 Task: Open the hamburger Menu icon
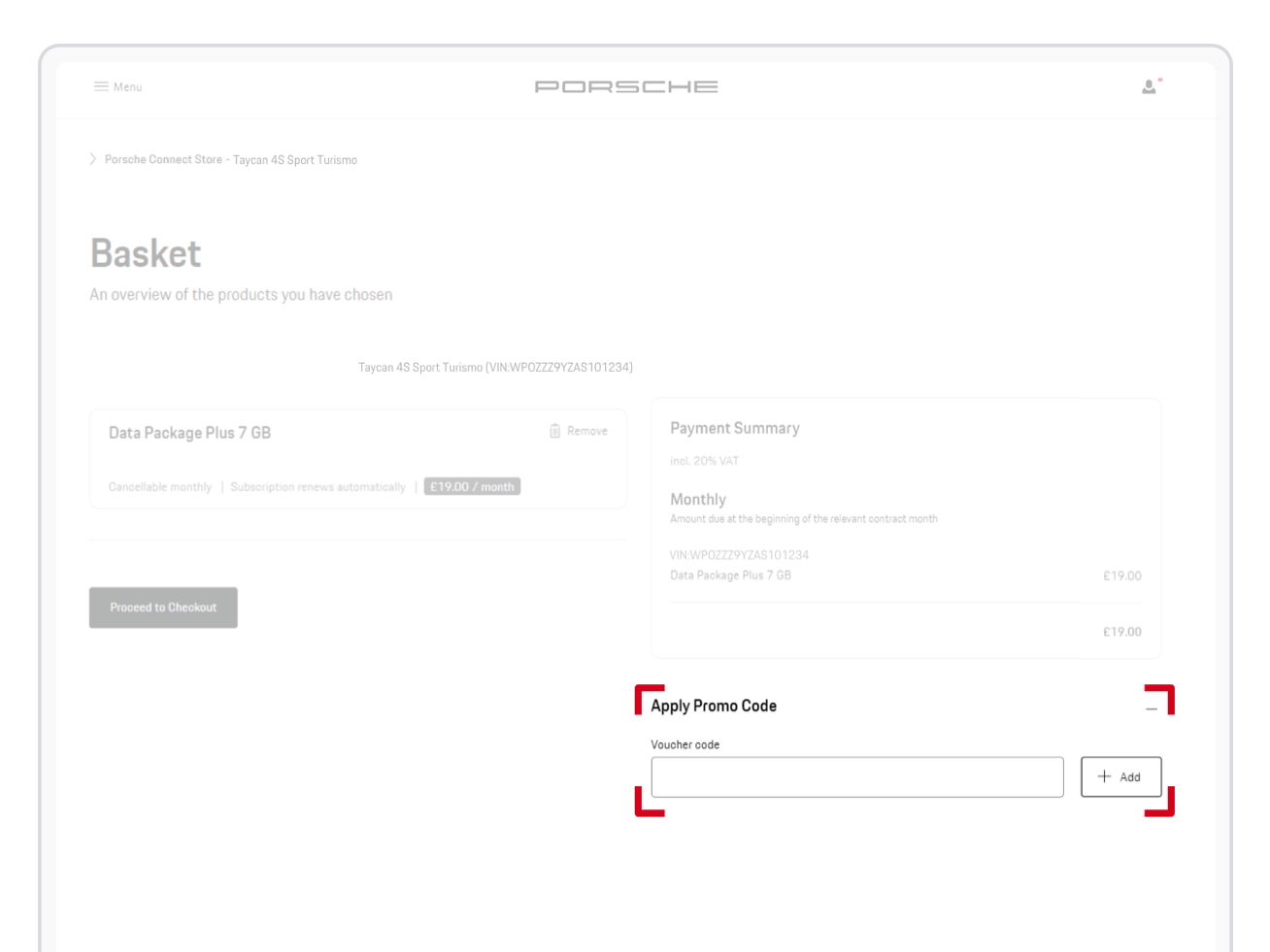100,86
